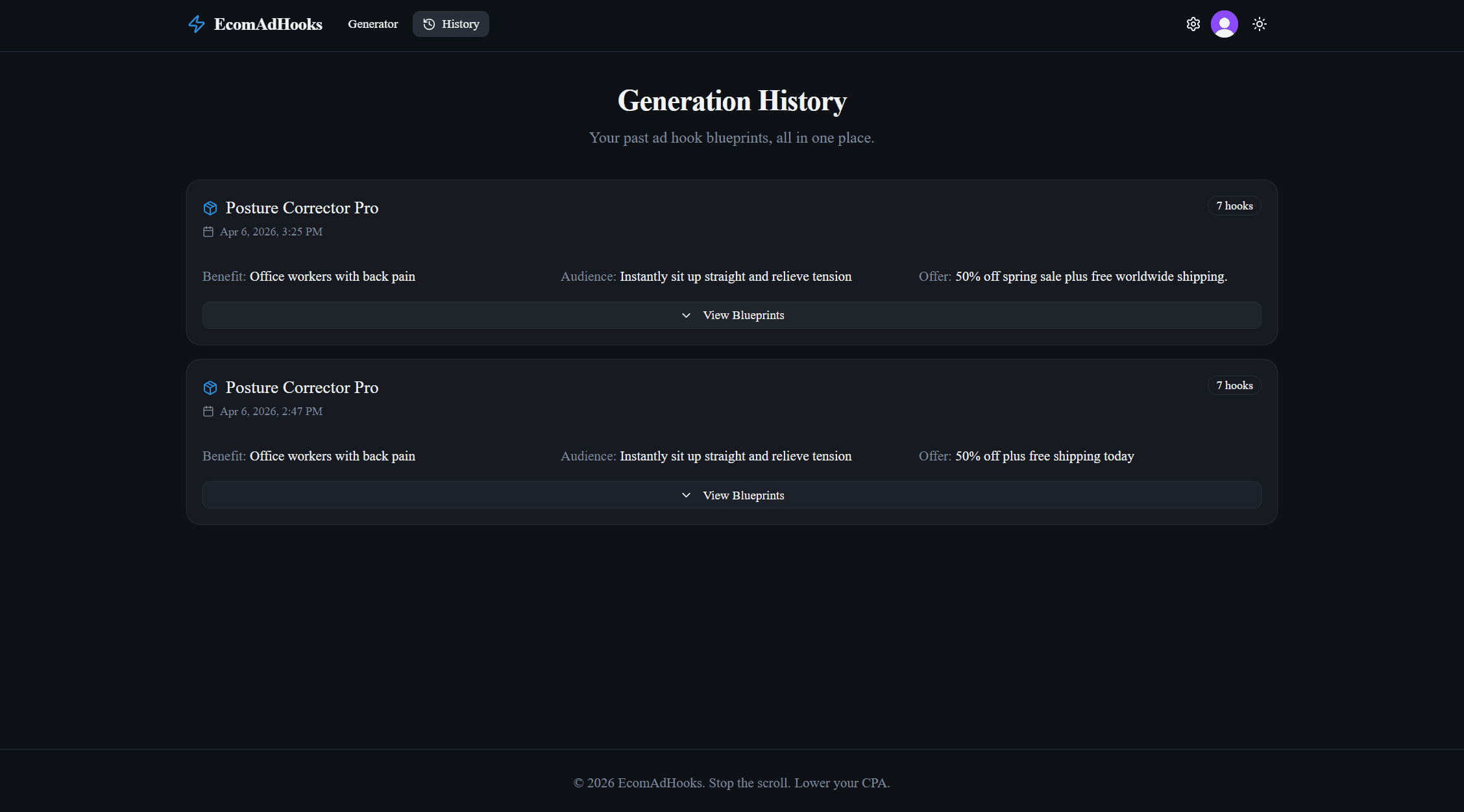The image size is (1464, 812).
Task: Click the 7 hooks badge on the second card
Action: [x=1234, y=385]
